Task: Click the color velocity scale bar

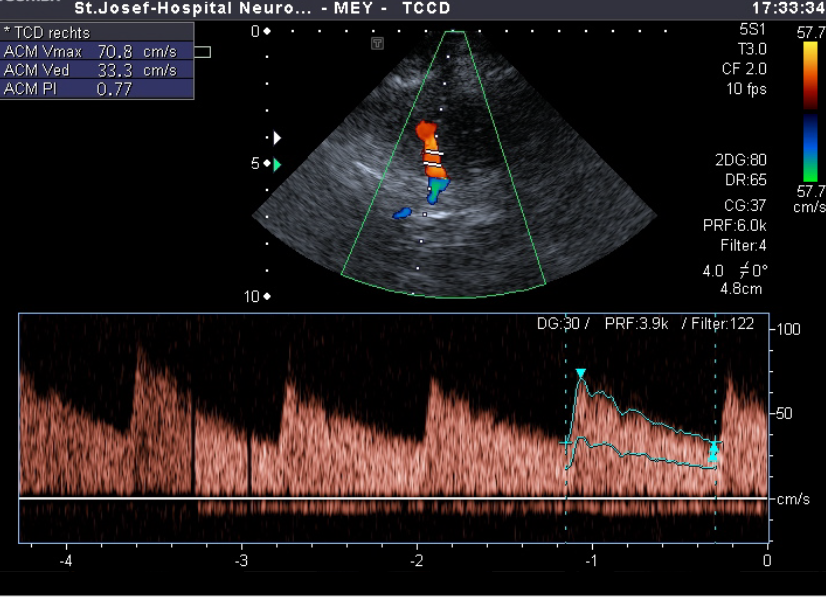Action: point(810,112)
